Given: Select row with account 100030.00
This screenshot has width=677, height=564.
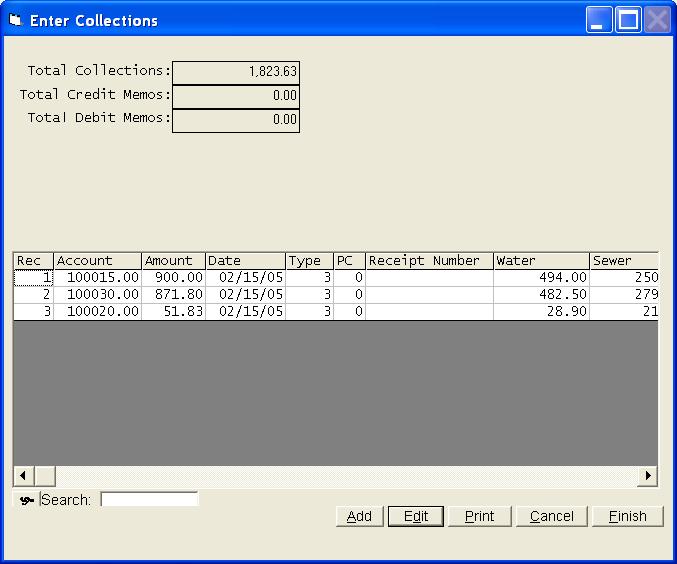Looking at the screenshot, I should 97,295.
